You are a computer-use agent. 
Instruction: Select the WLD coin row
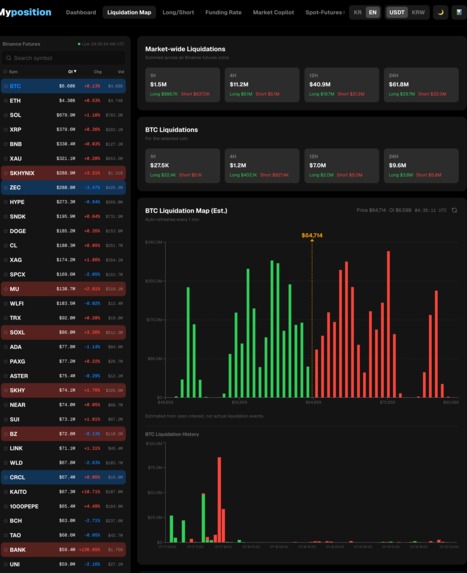coord(63,463)
